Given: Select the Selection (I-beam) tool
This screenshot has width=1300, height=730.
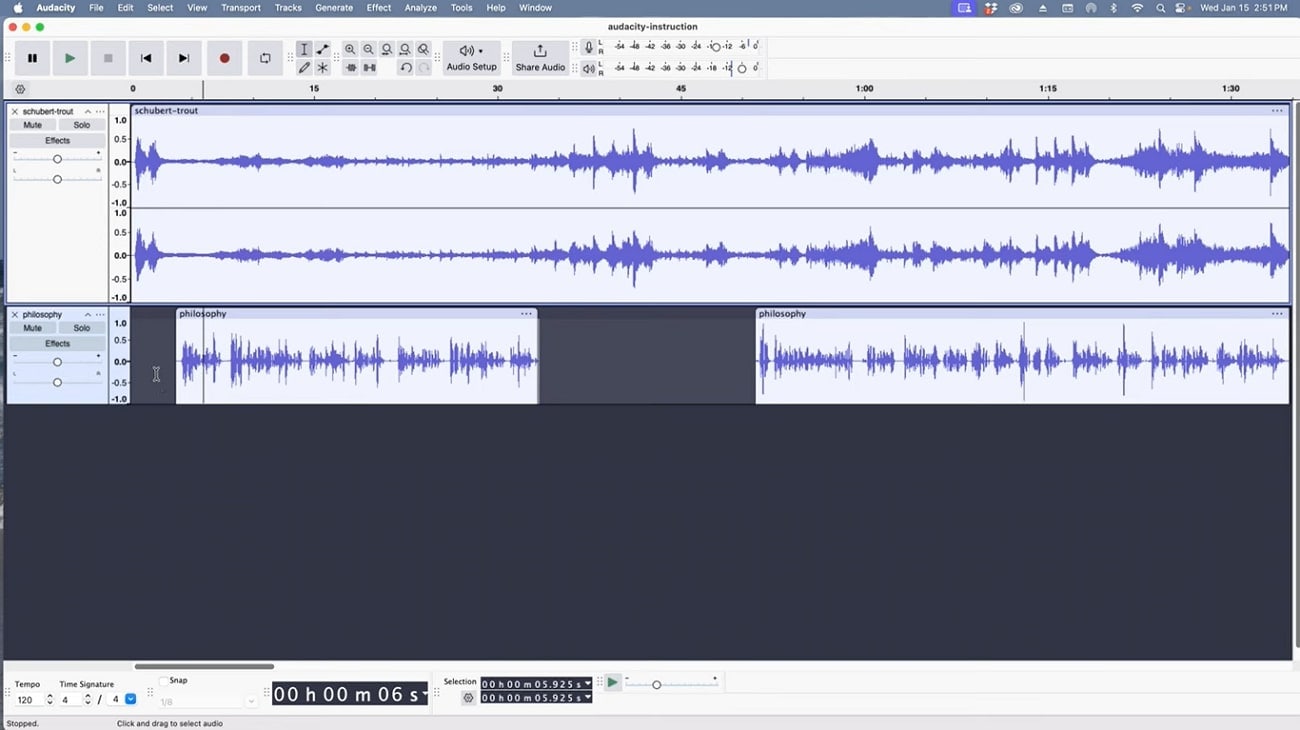Looking at the screenshot, I should [x=304, y=49].
